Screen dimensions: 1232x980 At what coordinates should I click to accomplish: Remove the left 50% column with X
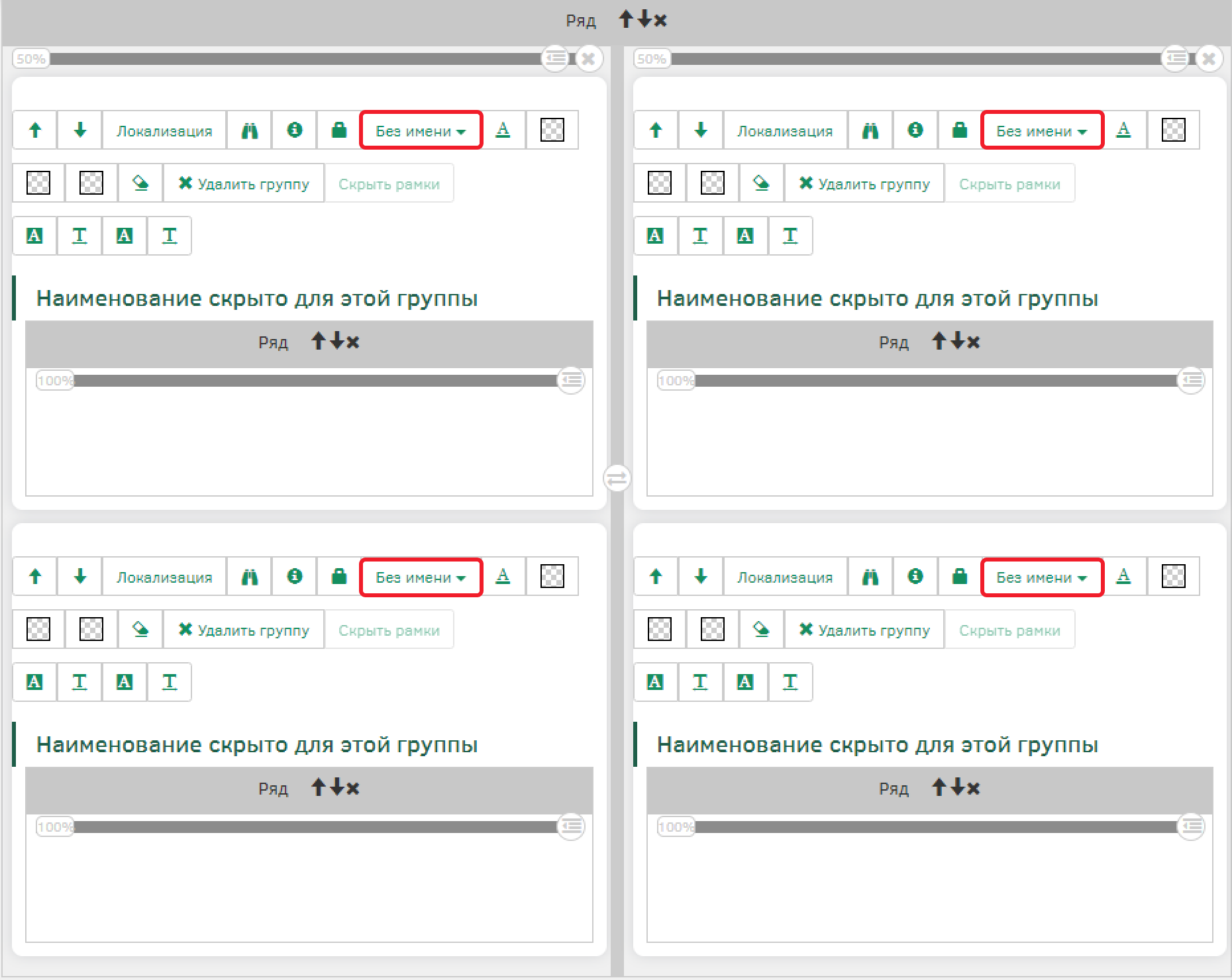(589, 59)
